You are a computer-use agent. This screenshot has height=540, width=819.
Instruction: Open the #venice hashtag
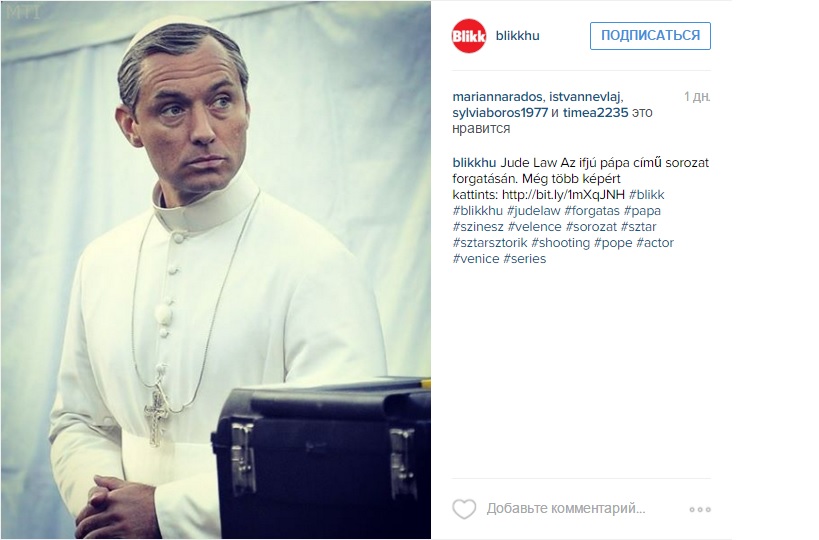[x=476, y=259]
